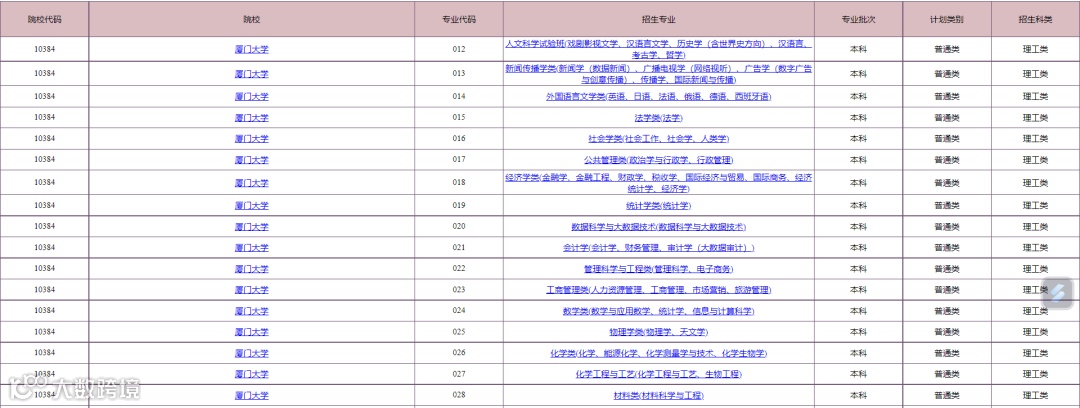Open 厦门大学 link in row 013

(251, 74)
